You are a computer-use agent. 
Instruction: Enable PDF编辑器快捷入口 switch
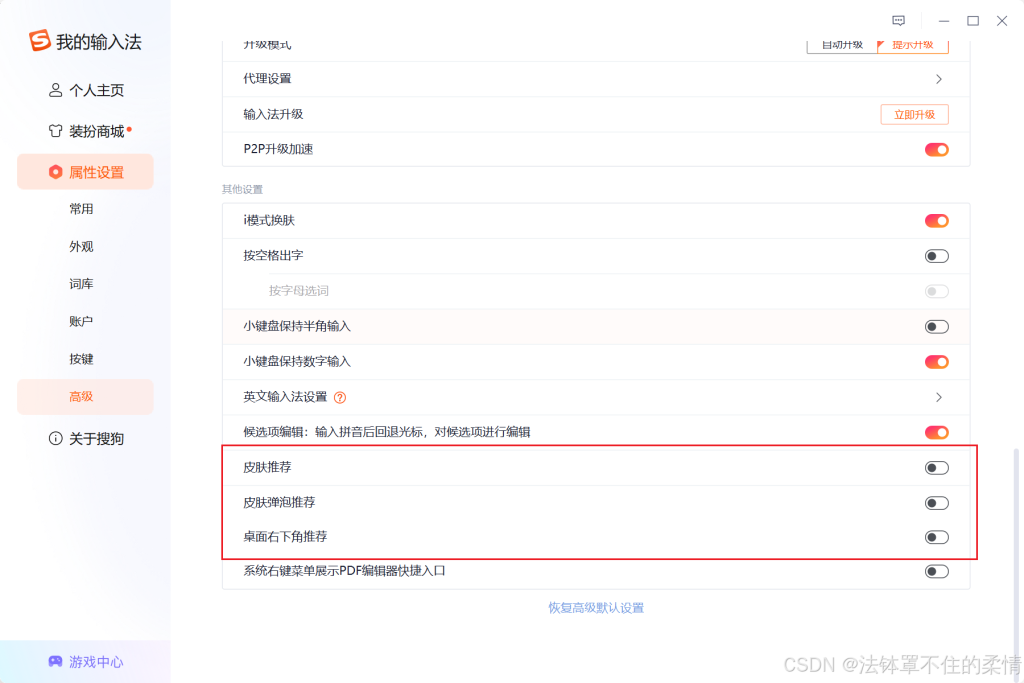[x=936, y=571]
